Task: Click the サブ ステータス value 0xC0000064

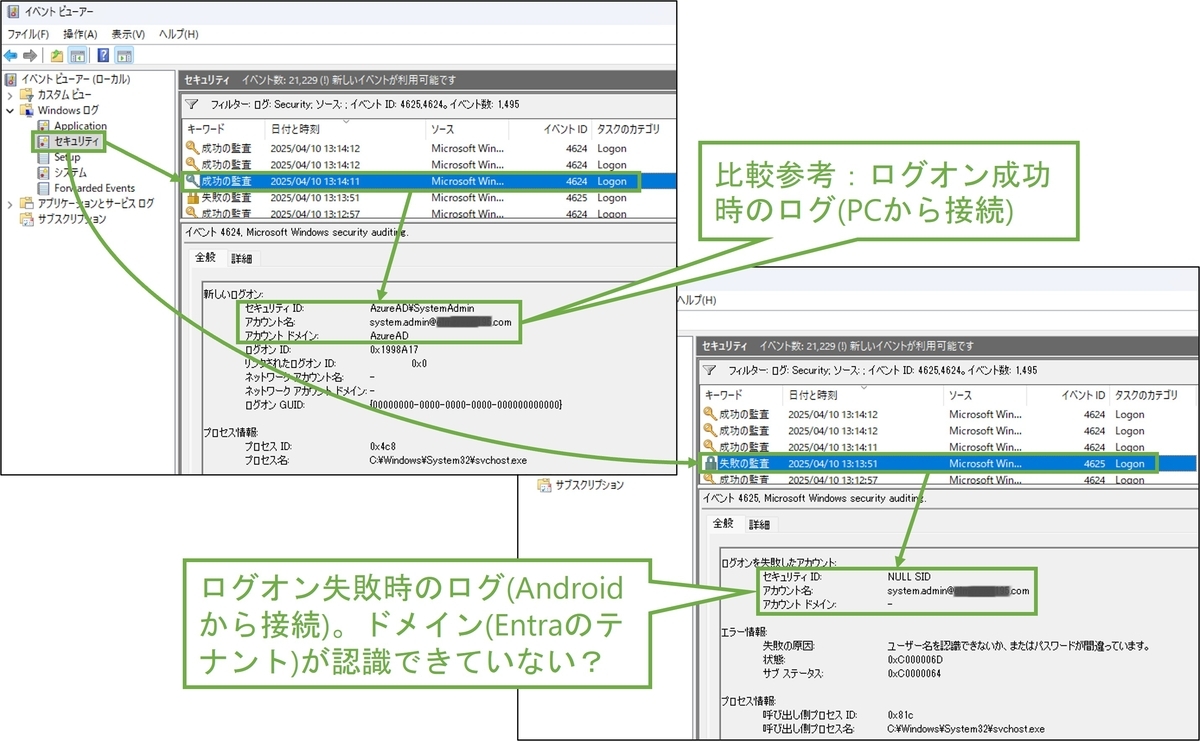Action: [915, 673]
